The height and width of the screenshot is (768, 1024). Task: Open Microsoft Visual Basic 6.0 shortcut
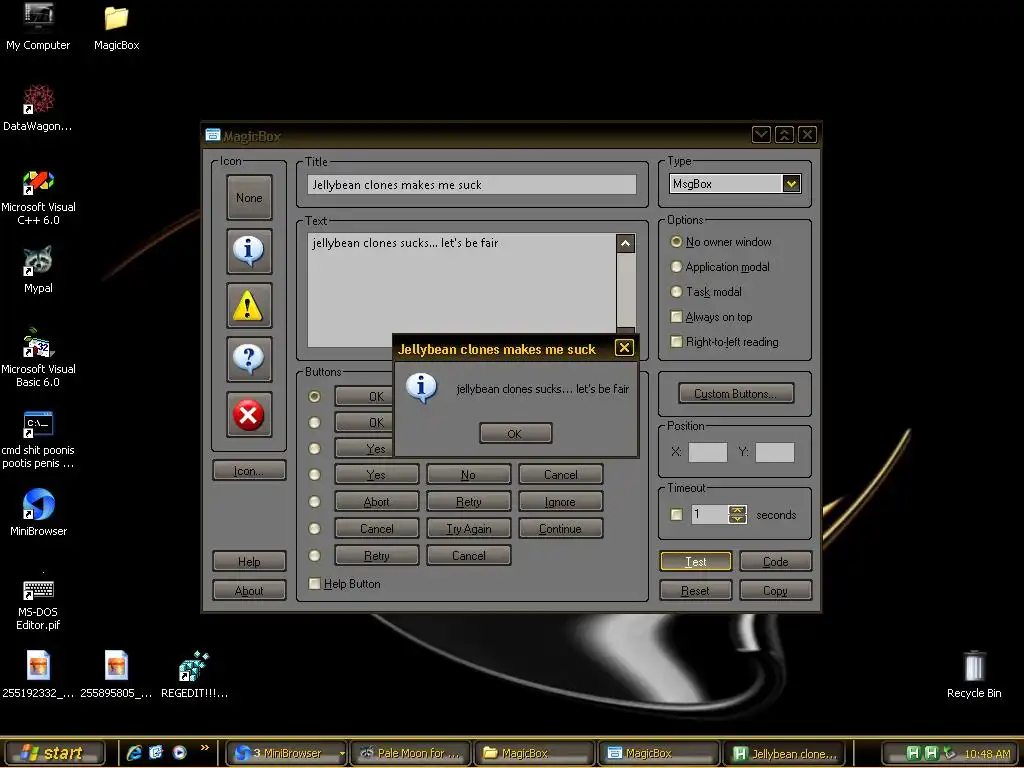pos(38,358)
